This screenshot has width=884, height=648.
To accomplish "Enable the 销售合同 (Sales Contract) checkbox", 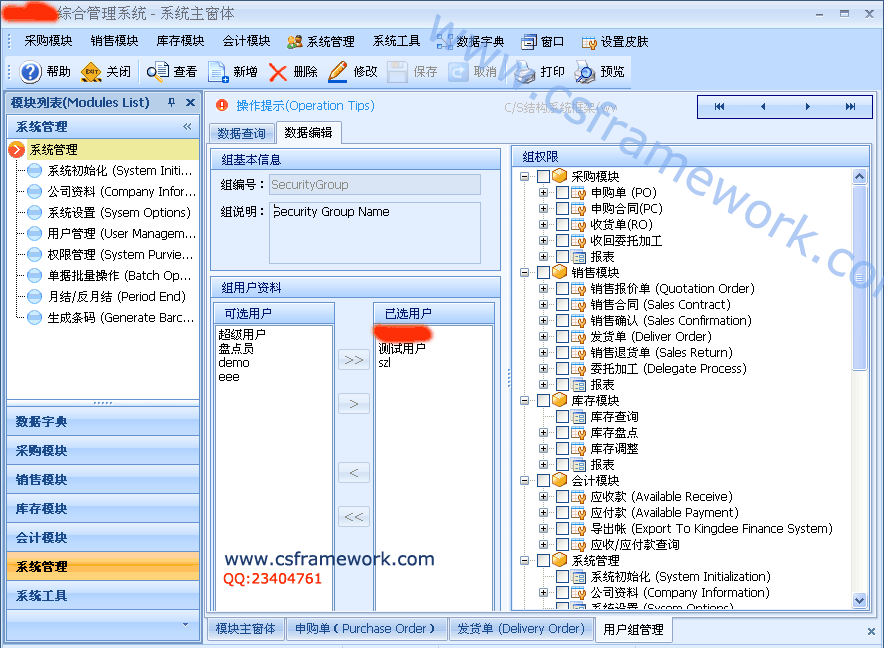I will click(x=562, y=305).
